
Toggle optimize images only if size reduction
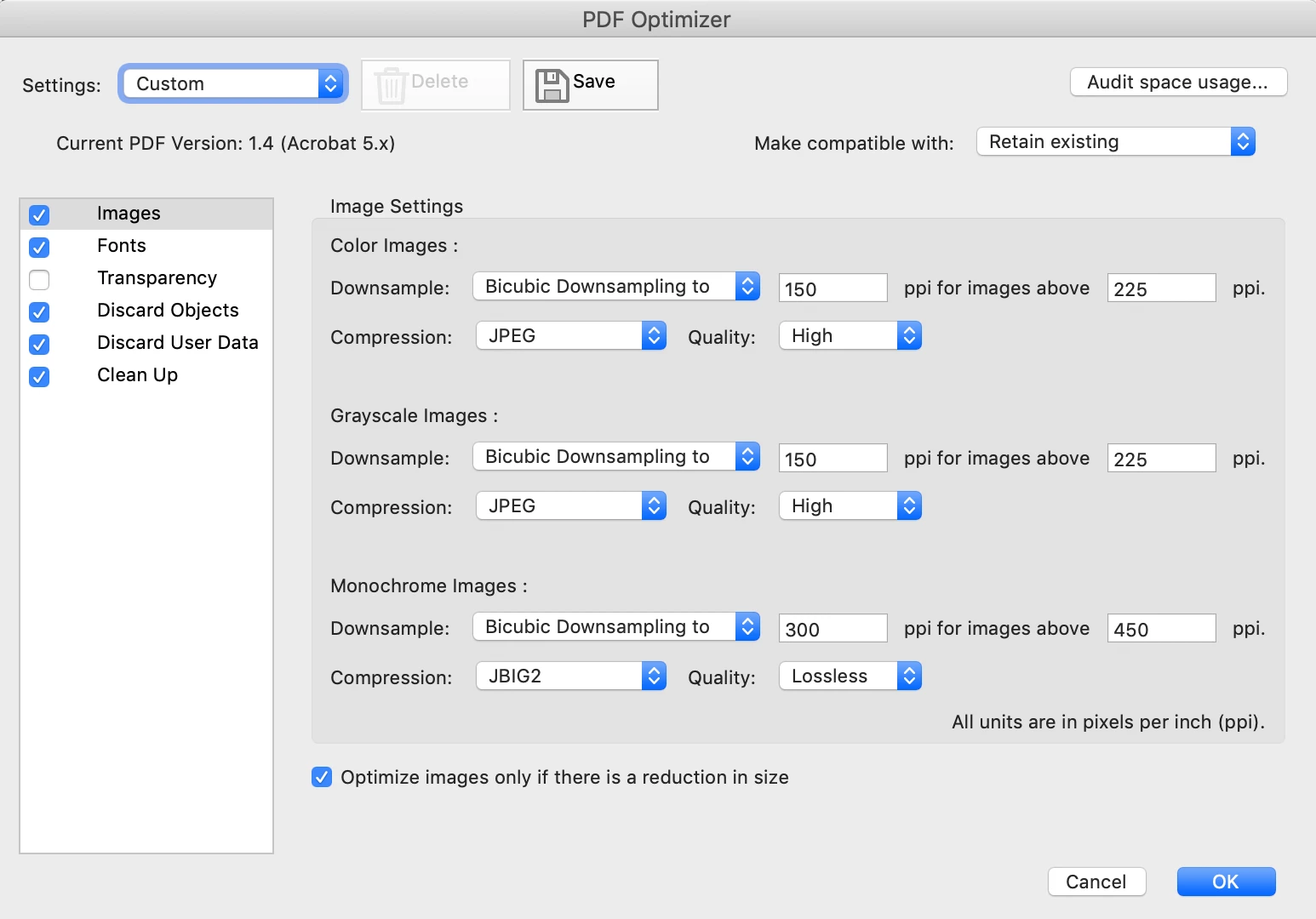coord(322,777)
